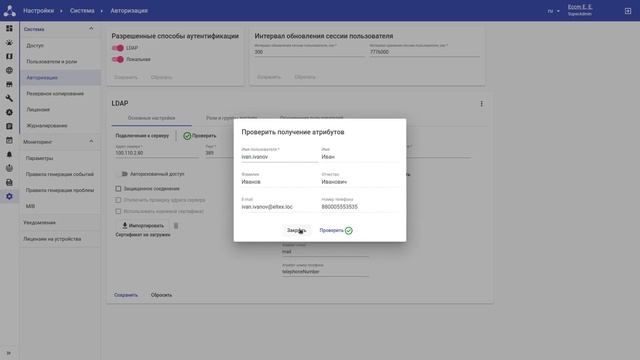Select Авторизация in the left menu
The image size is (640, 360).
coord(60,78)
